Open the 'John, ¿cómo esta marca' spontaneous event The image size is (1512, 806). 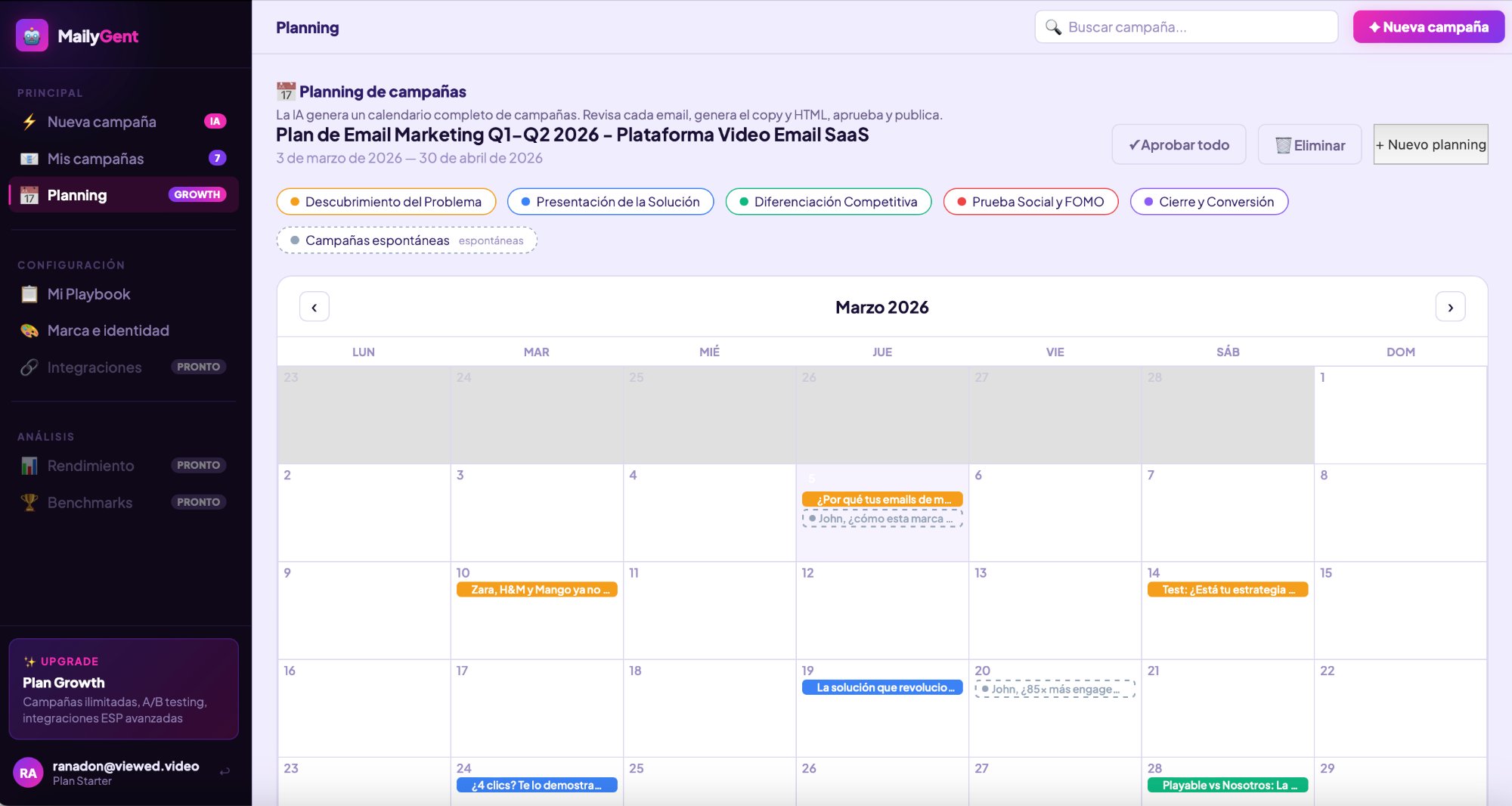click(882, 519)
